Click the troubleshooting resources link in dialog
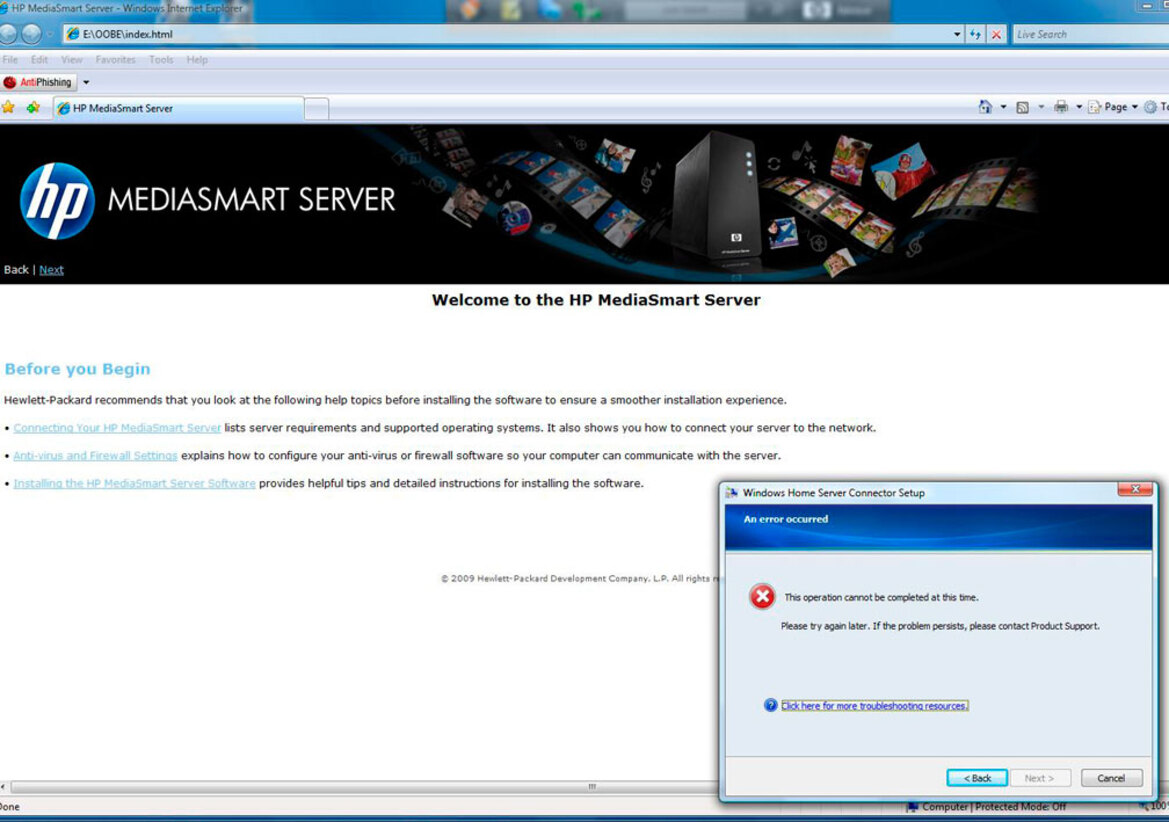 [875, 706]
